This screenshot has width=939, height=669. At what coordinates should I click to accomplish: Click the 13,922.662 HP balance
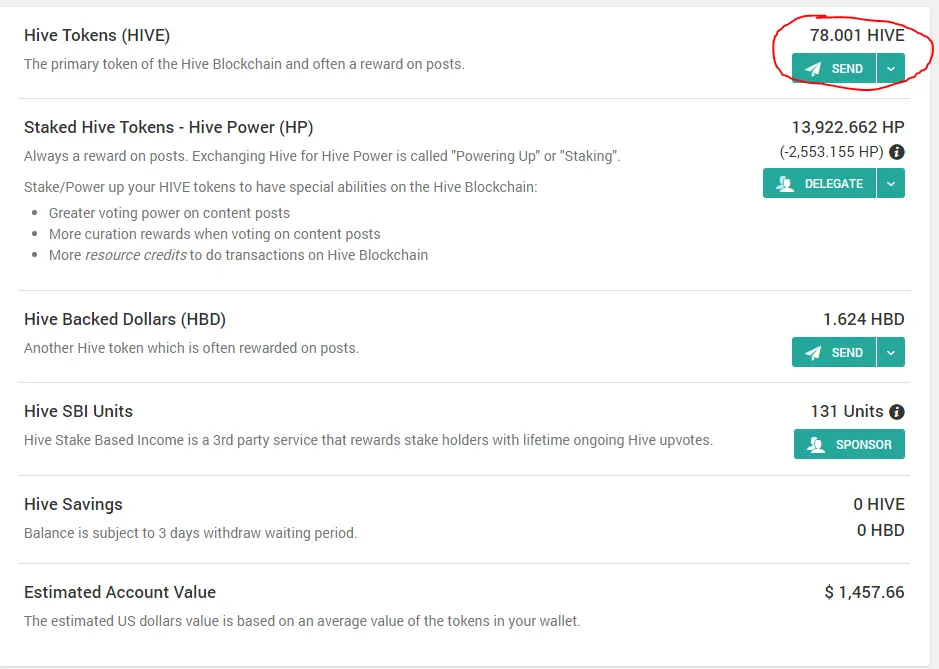(848, 128)
